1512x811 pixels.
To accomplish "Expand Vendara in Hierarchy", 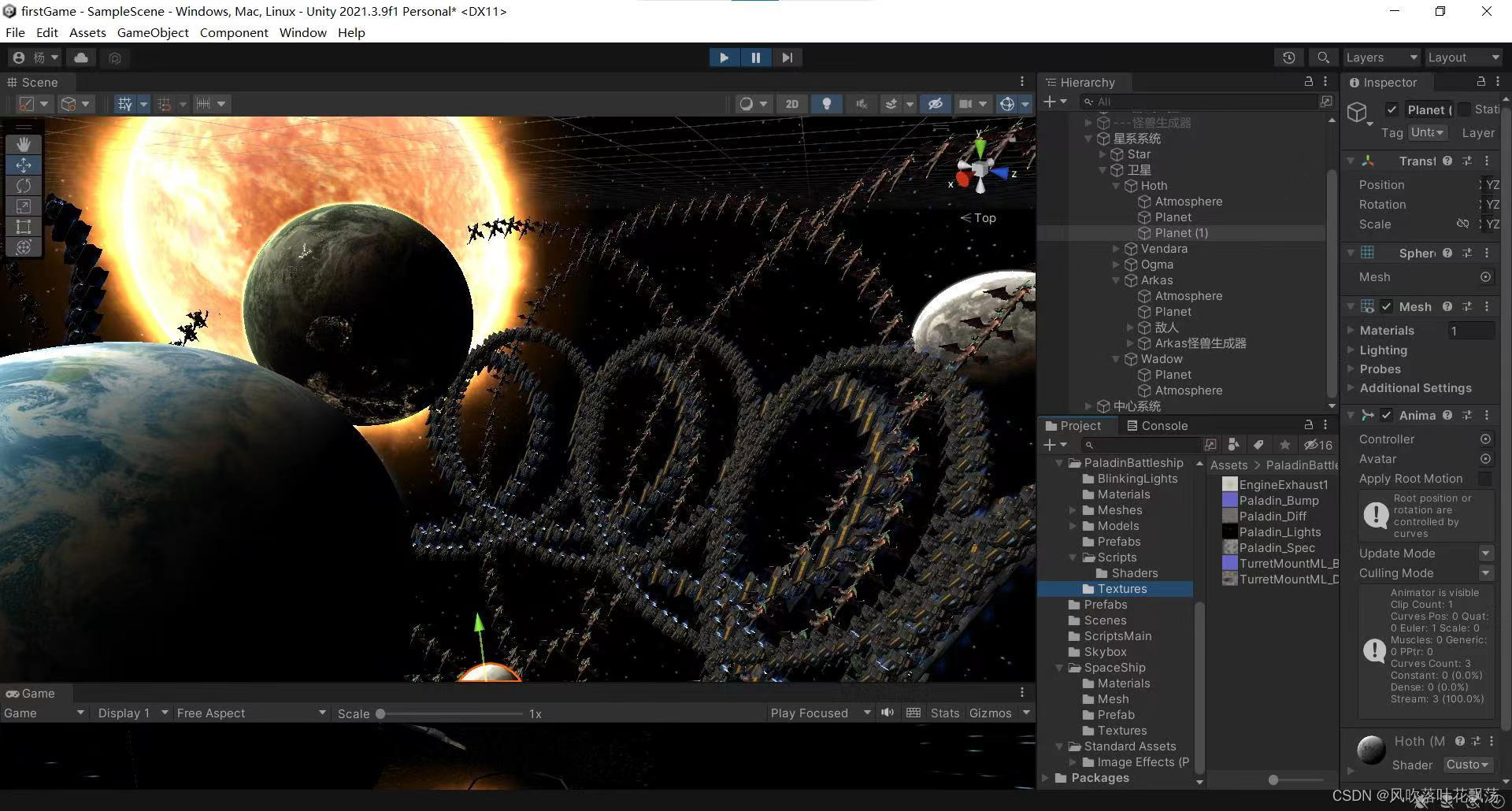I will (x=1116, y=249).
